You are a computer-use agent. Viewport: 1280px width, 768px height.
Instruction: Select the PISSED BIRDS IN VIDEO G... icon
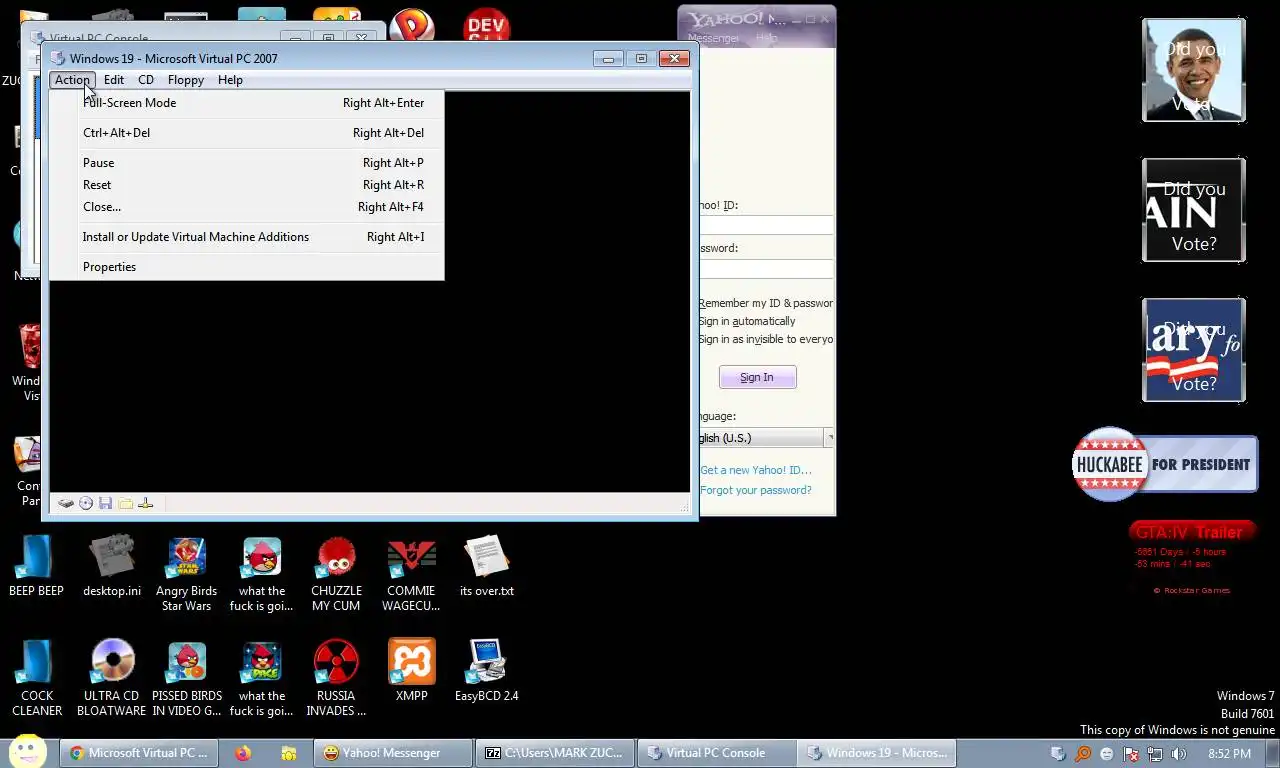(x=186, y=678)
